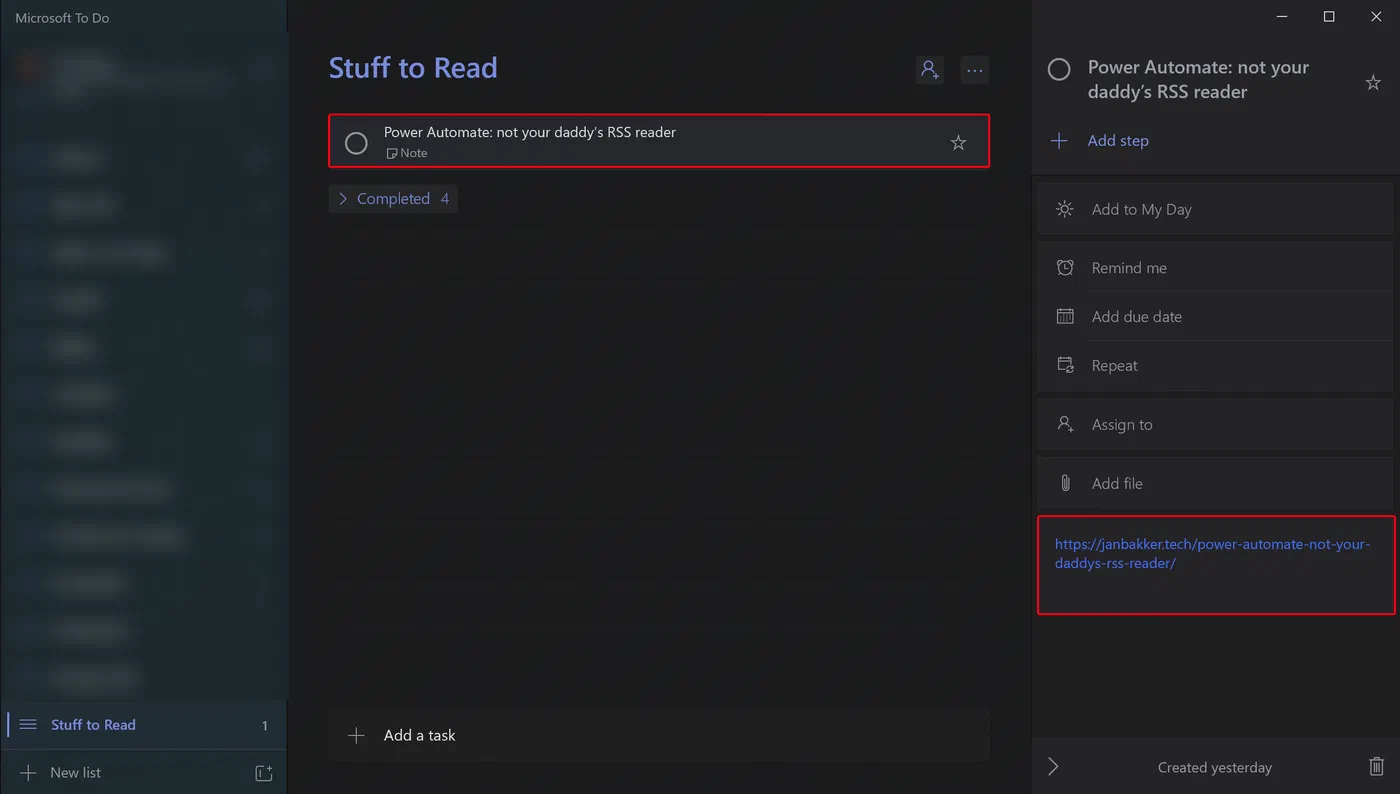This screenshot has height=794, width=1400.
Task: Open Add due date option
Action: click(1215, 317)
